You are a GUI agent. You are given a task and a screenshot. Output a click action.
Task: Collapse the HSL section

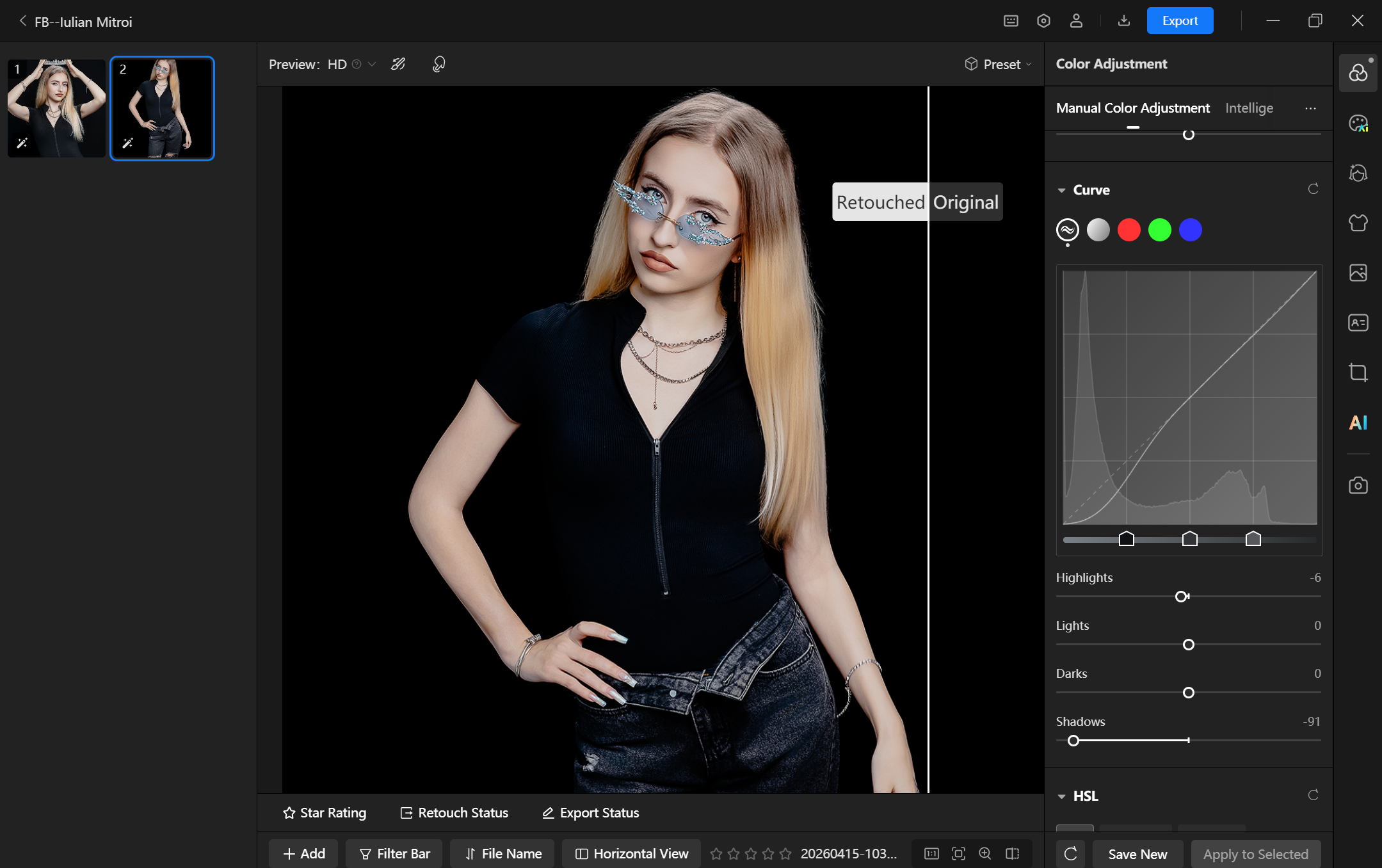pos(1062,796)
